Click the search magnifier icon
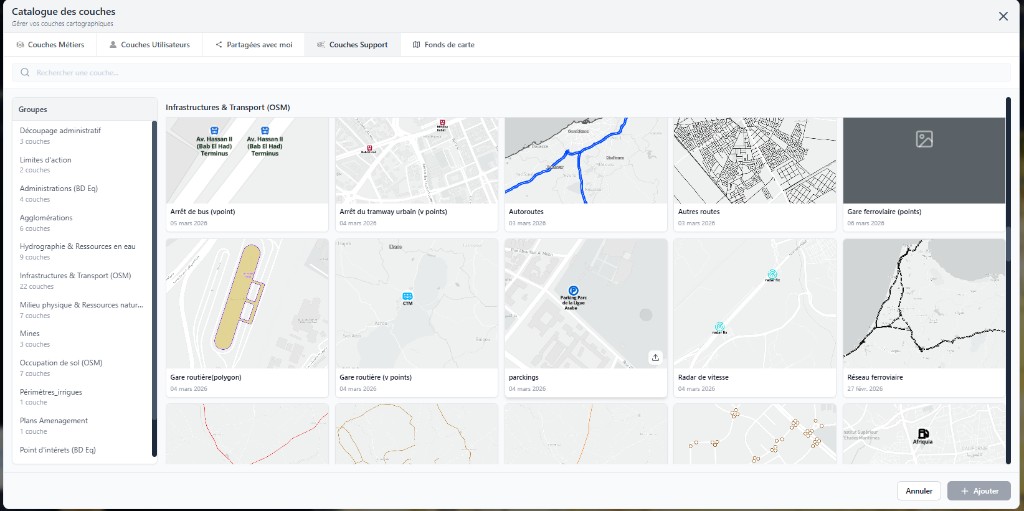This screenshot has height=511, width=1024. pyautogui.click(x=25, y=73)
